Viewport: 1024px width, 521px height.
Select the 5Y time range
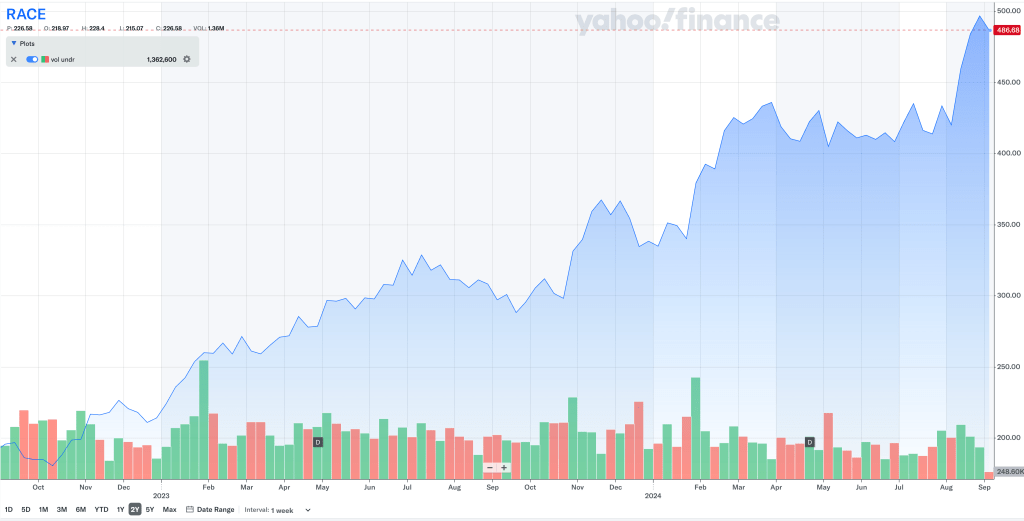point(150,509)
